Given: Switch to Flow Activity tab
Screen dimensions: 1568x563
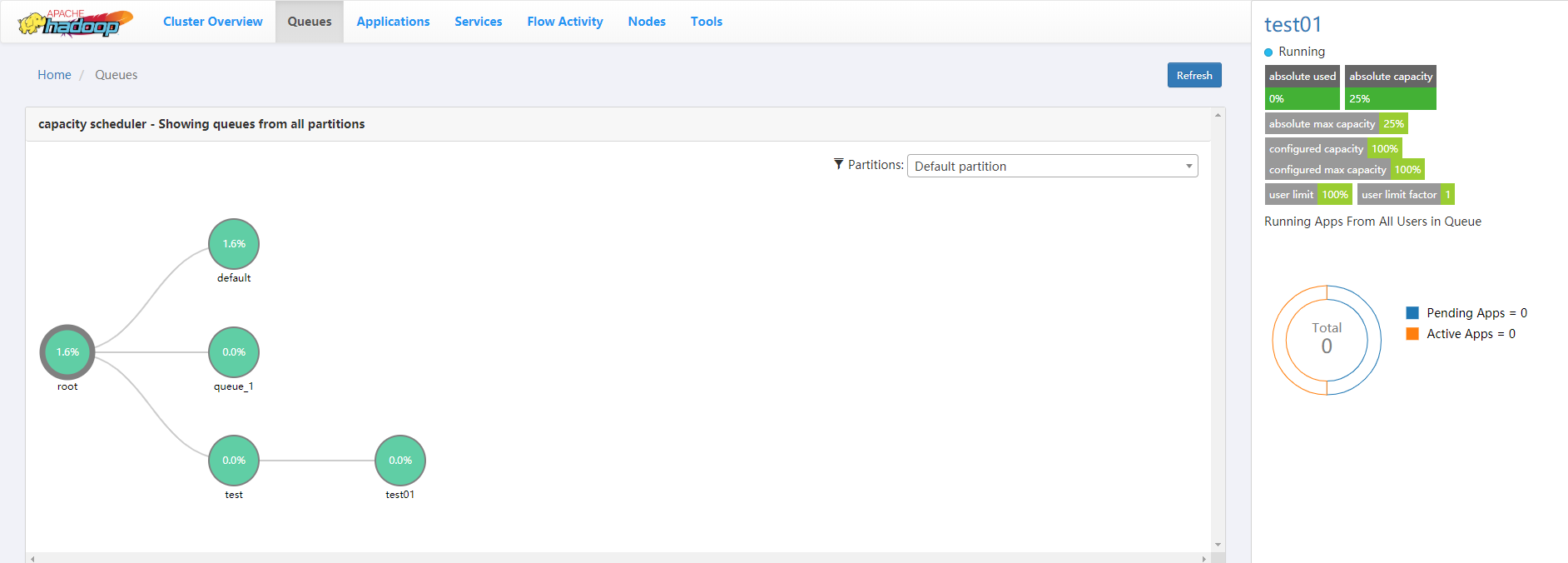Looking at the screenshot, I should tap(565, 22).
